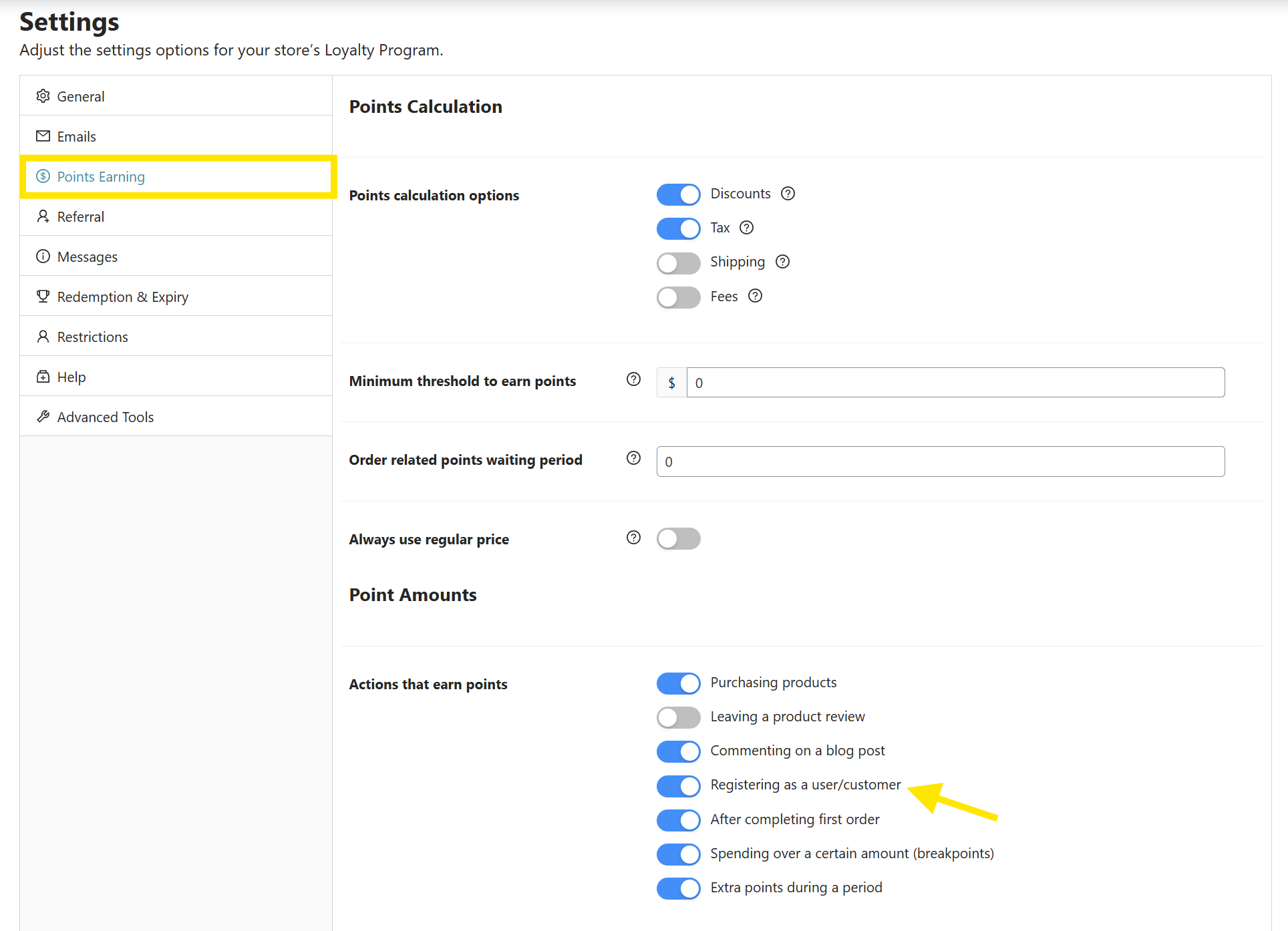Click the Settings page title
Viewport: 1288px width, 931px height.
[69, 22]
